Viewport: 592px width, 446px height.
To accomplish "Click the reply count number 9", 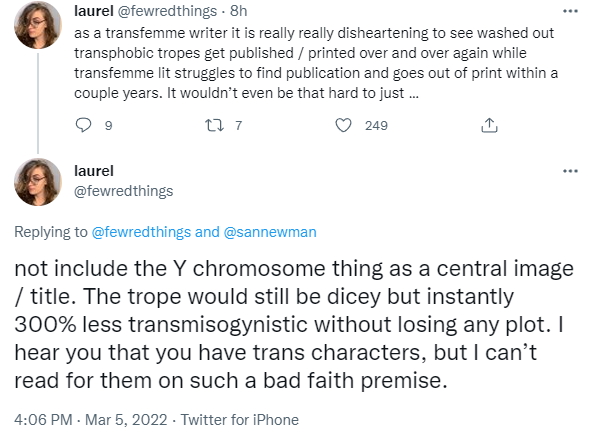I will (x=108, y=125).
